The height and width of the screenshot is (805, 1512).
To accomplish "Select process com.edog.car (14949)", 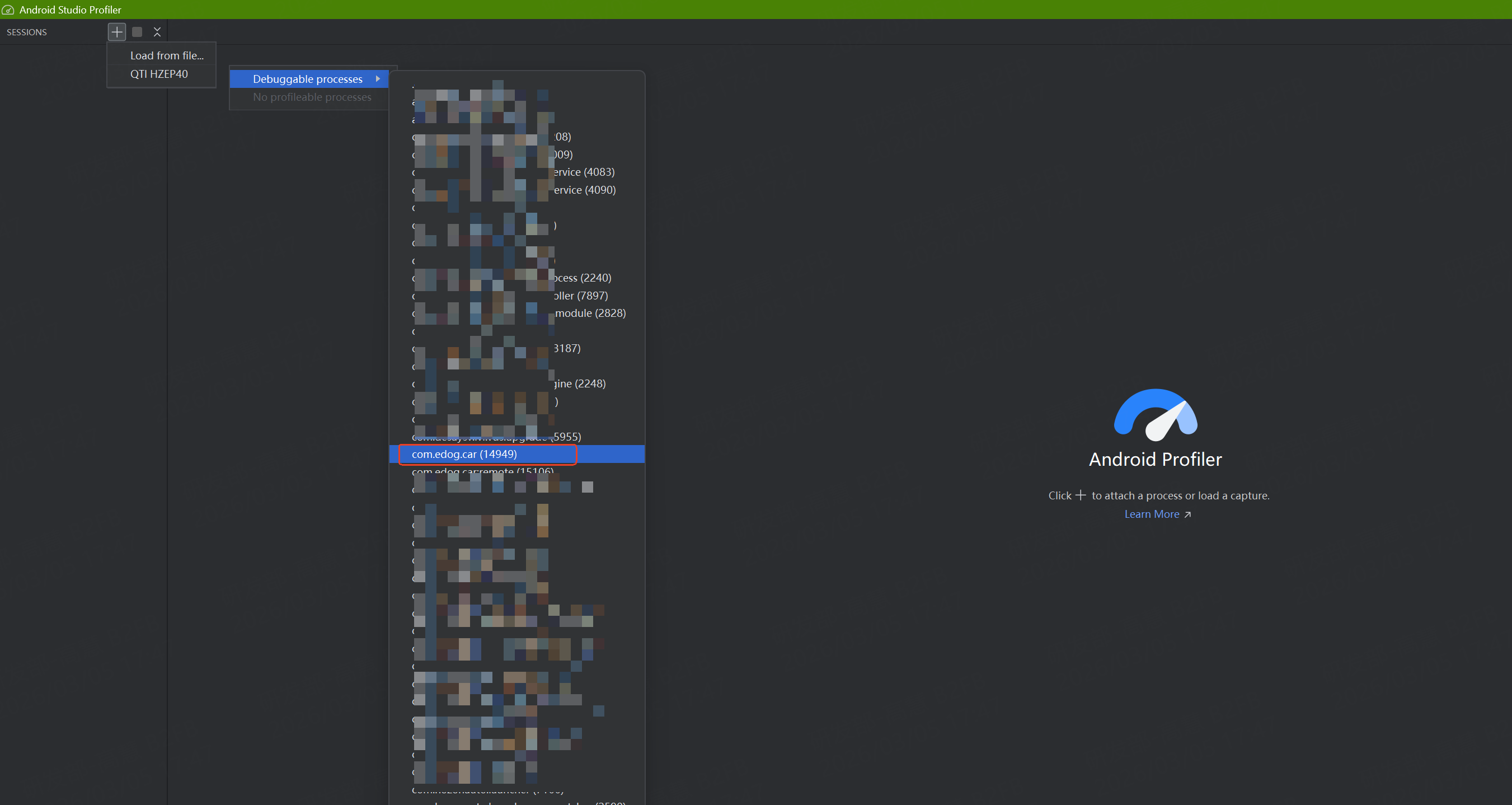I will tap(516, 454).
